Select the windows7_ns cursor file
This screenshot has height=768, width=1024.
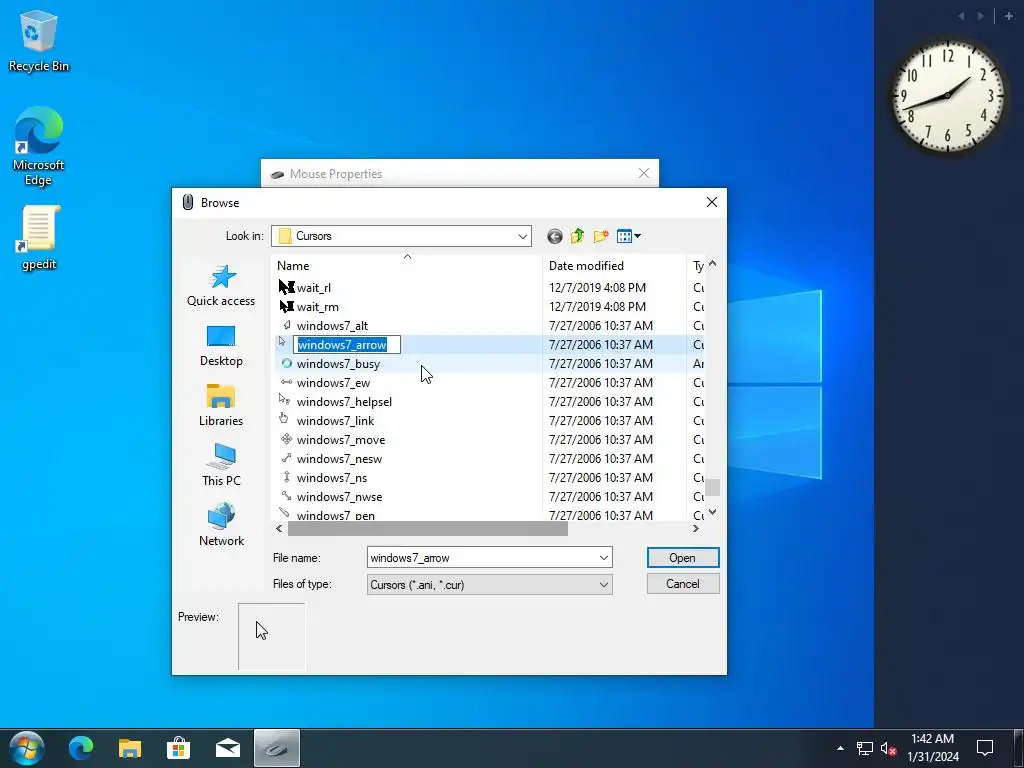point(332,477)
